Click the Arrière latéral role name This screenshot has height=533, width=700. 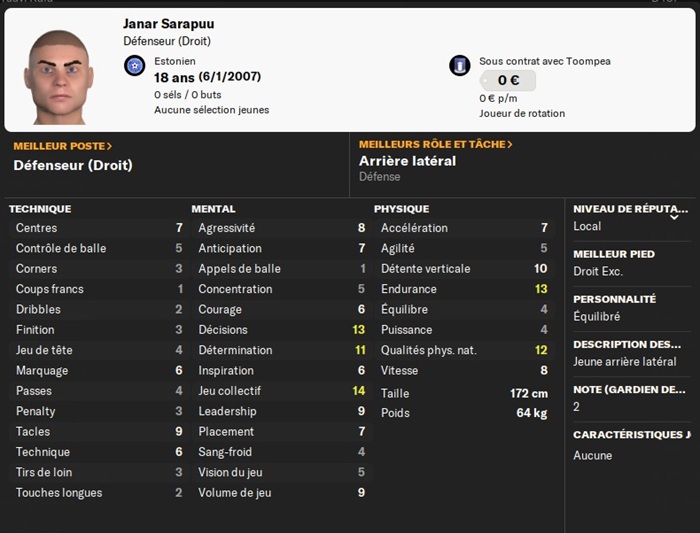[x=407, y=161]
